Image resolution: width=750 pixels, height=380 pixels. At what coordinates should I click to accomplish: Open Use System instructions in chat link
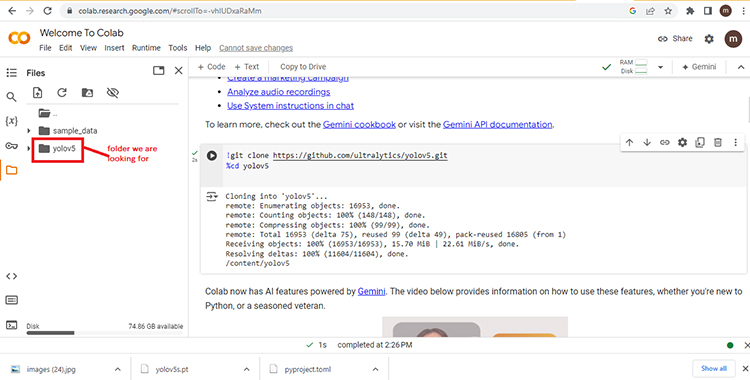[291, 106]
